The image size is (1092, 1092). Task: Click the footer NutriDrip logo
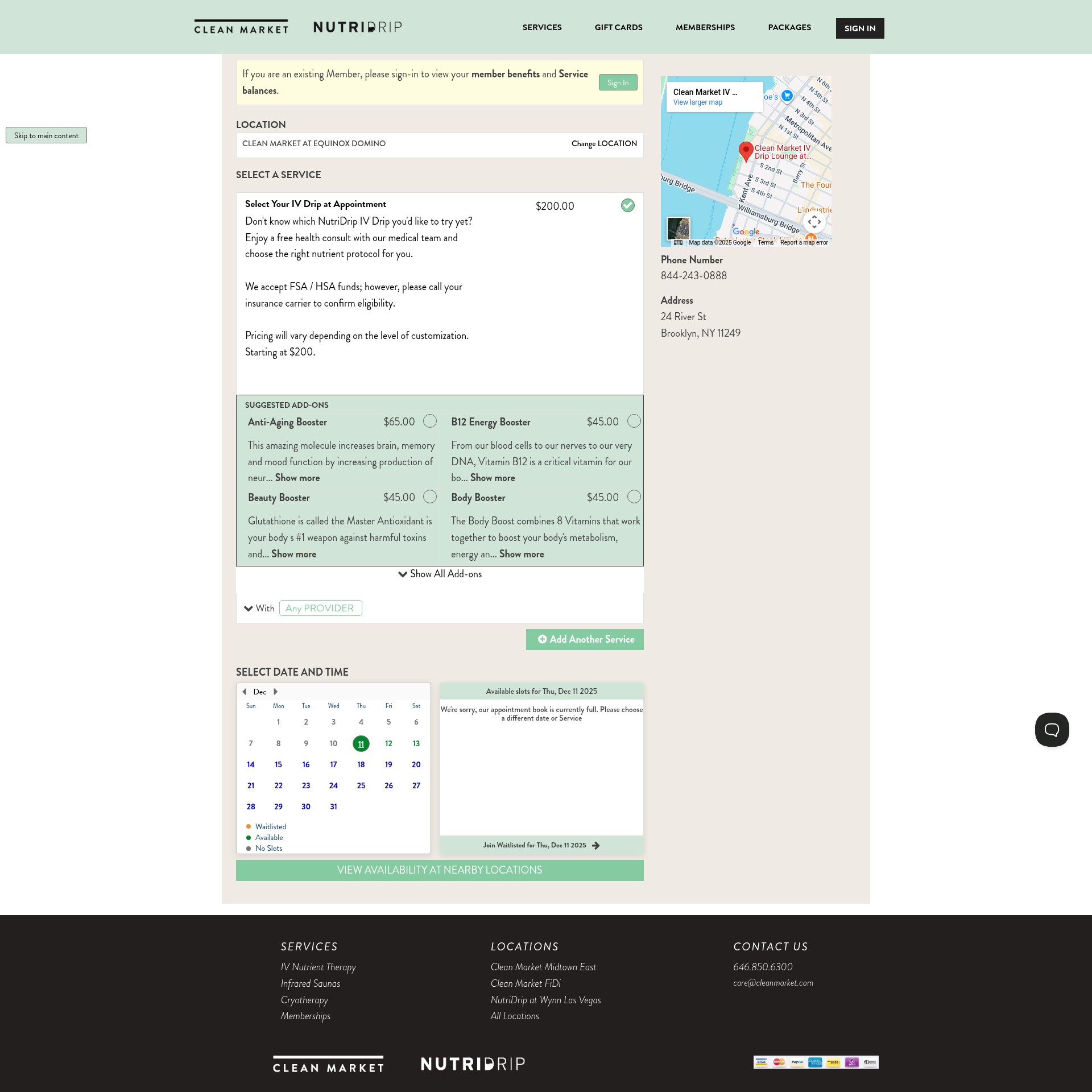(473, 1064)
